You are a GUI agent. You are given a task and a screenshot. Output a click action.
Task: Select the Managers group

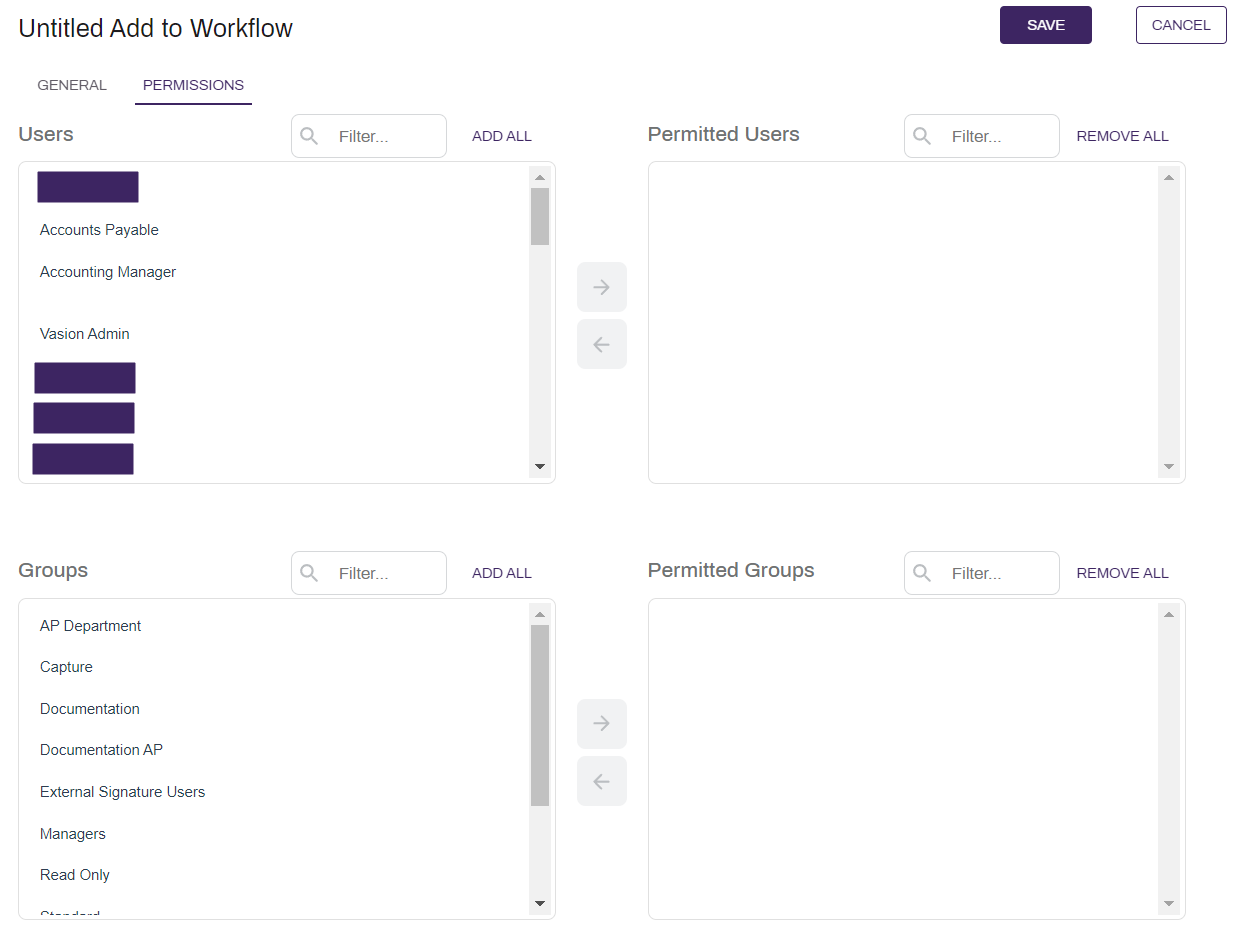(72, 834)
